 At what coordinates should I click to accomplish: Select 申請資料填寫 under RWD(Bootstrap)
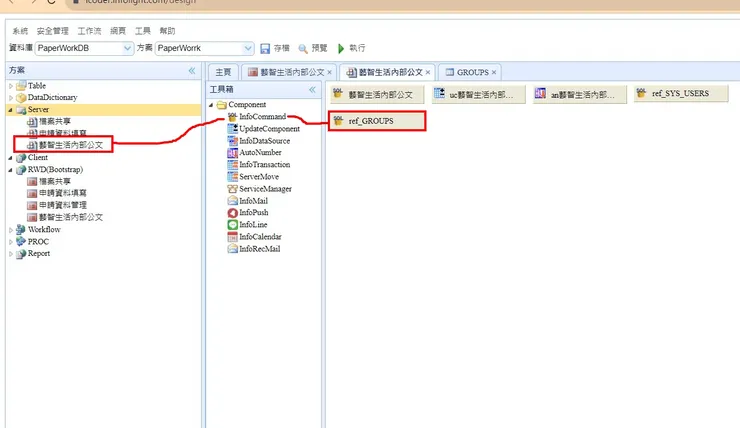pos(57,193)
